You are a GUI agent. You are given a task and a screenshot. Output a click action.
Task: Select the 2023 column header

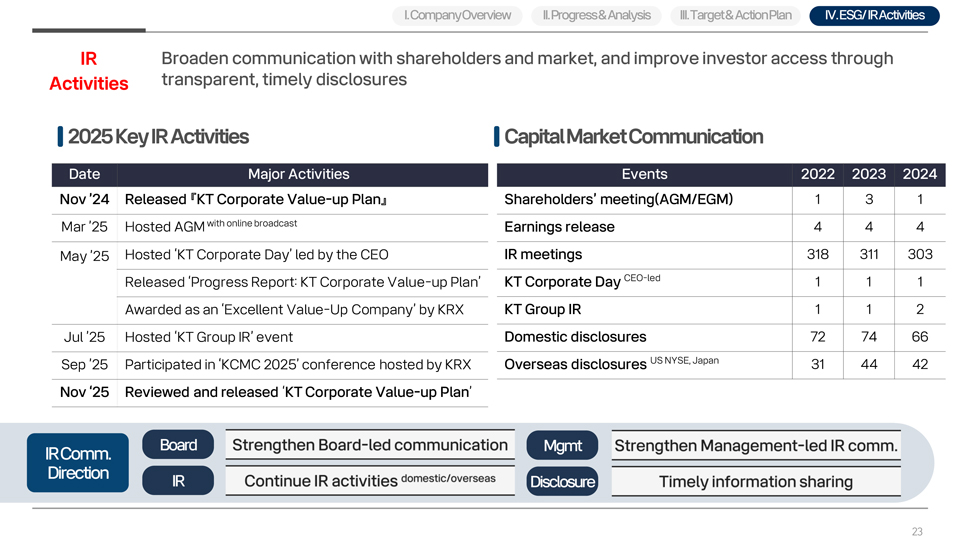(869, 174)
